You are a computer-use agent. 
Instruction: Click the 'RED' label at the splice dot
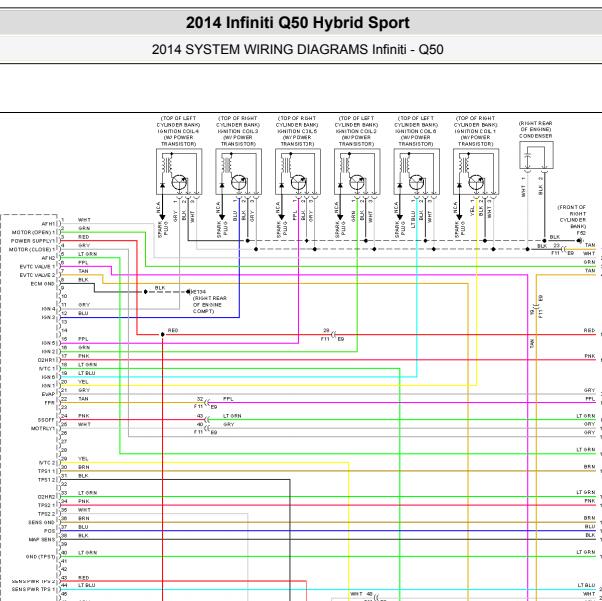pyautogui.click(x=173, y=331)
